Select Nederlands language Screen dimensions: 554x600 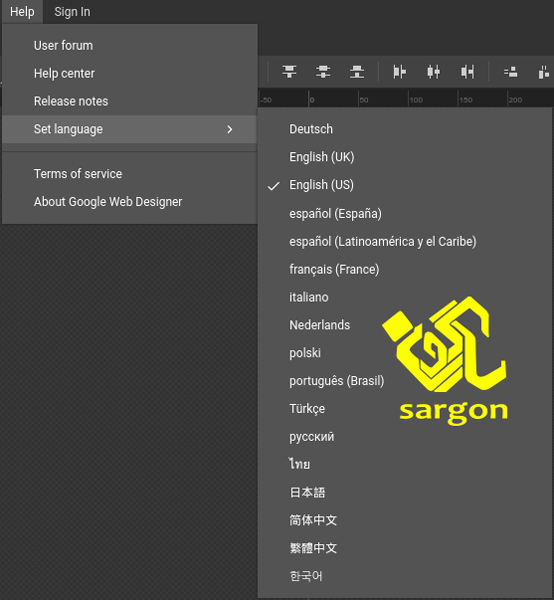405,325
